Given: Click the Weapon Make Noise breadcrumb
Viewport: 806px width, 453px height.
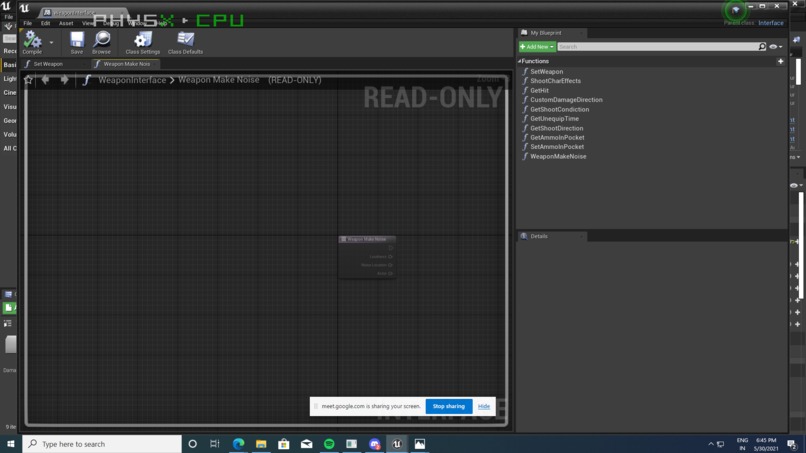Looking at the screenshot, I should [x=218, y=80].
